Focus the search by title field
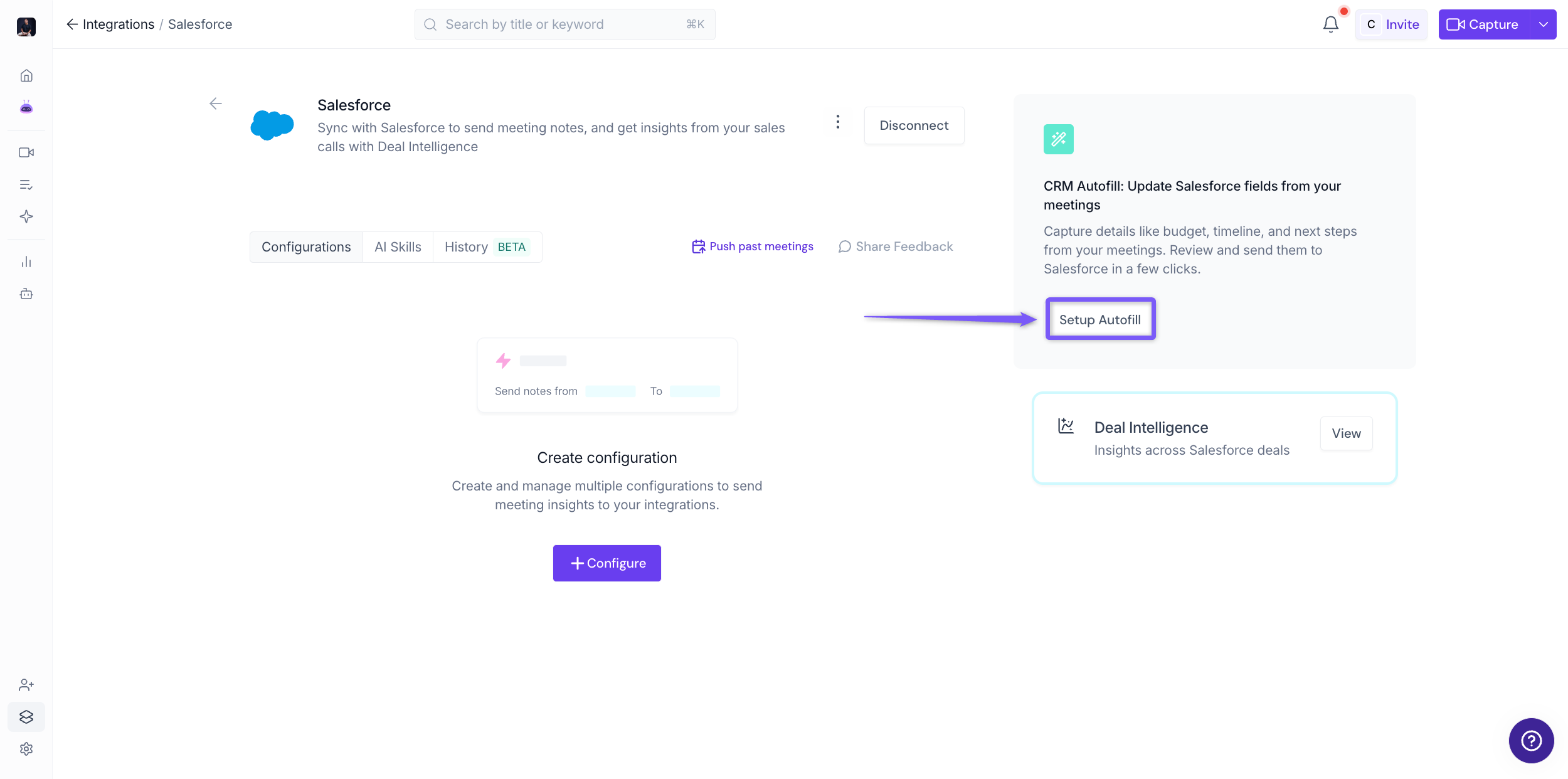 click(x=564, y=24)
